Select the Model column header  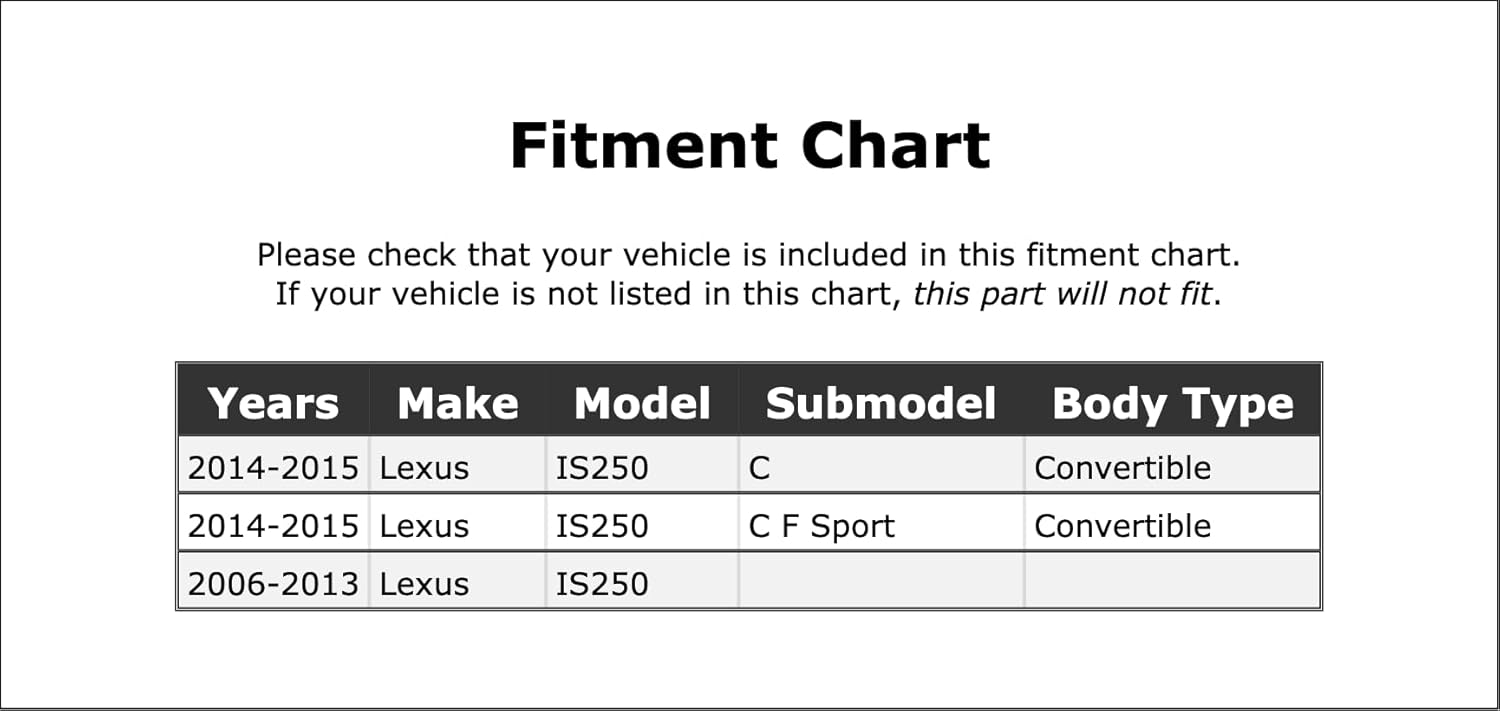(x=642, y=404)
